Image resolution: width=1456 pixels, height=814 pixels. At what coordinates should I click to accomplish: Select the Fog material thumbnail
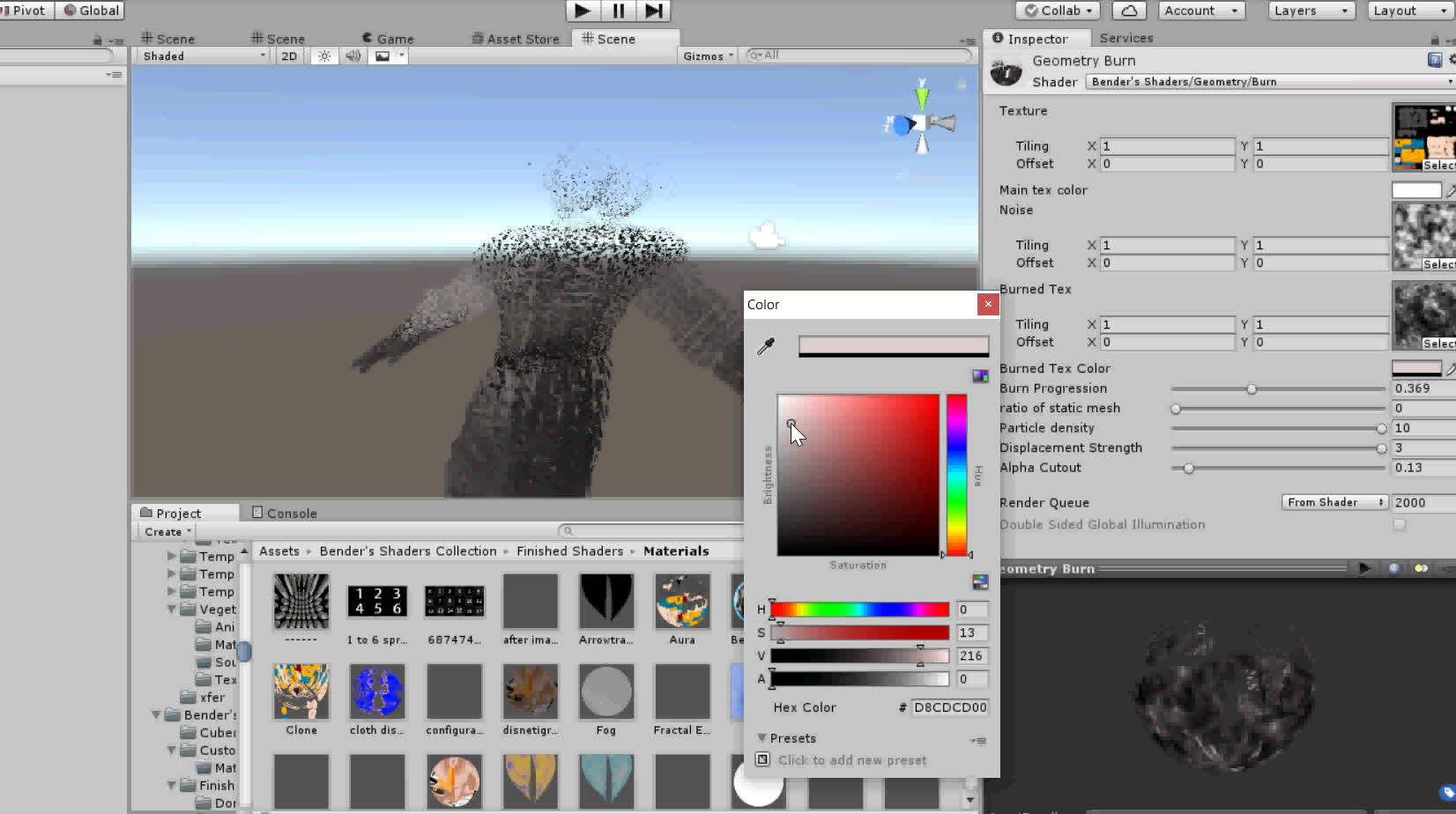tap(605, 692)
